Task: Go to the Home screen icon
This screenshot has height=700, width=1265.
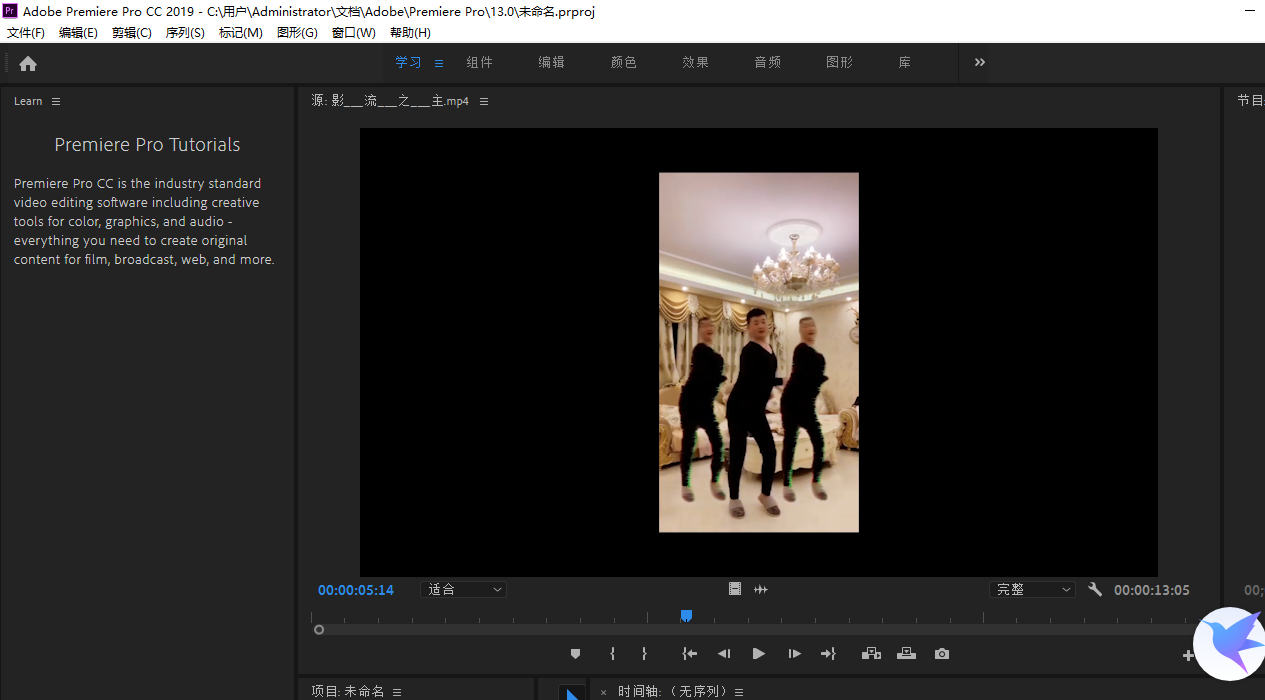Action: tap(28, 63)
